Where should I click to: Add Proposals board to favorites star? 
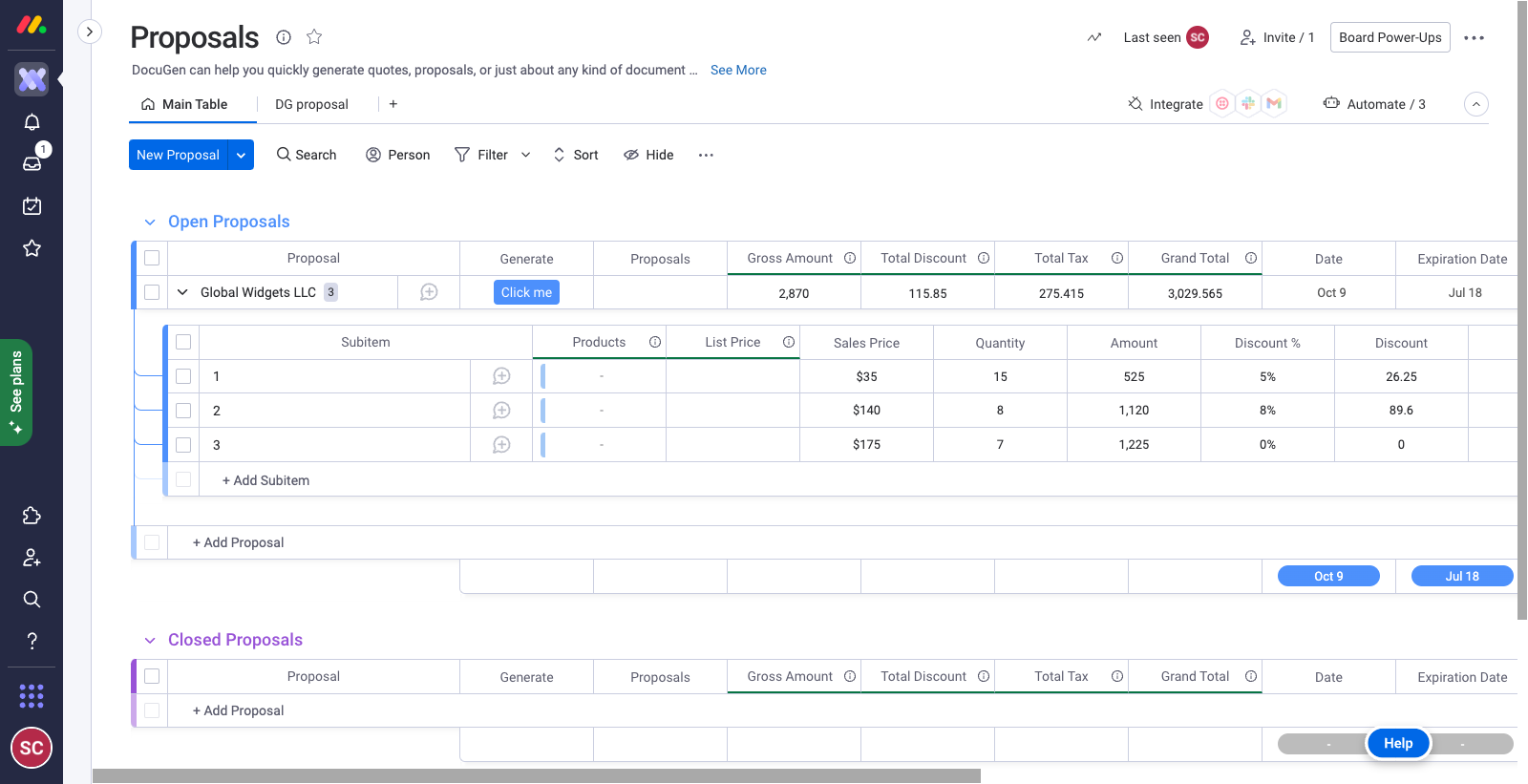click(x=314, y=37)
